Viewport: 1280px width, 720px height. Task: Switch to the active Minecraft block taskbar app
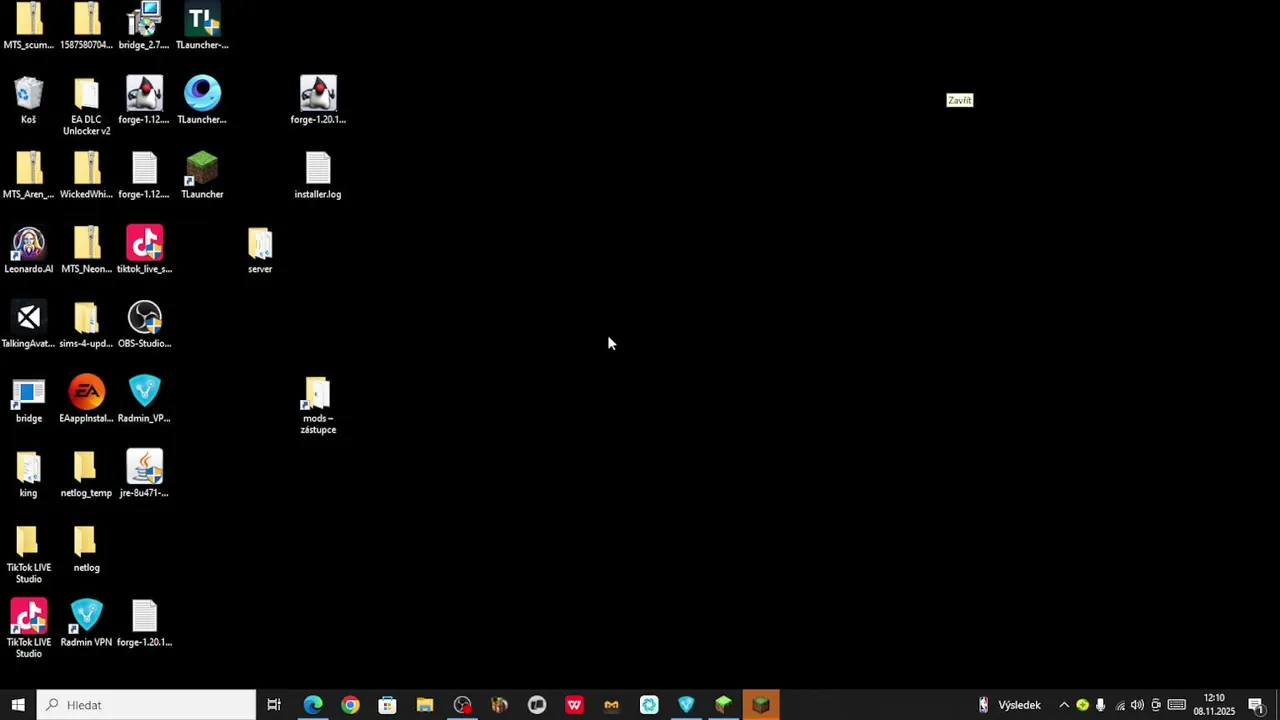pos(761,705)
